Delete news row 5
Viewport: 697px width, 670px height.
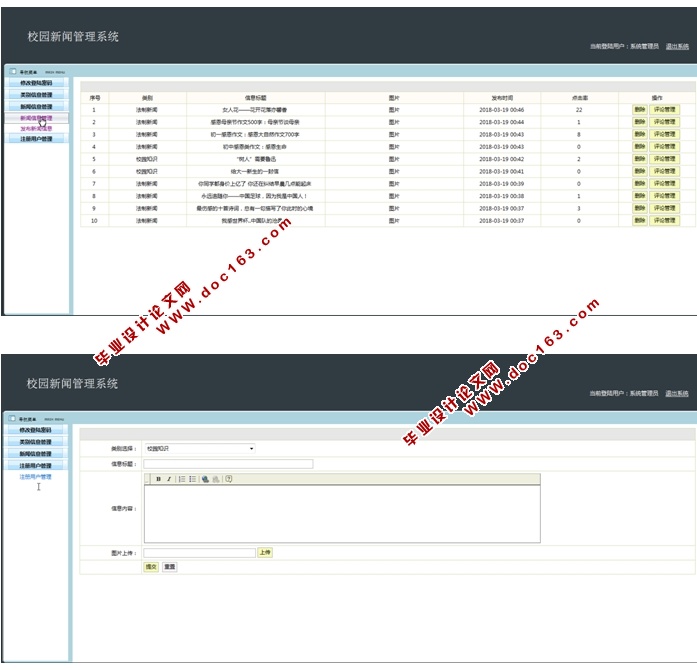pos(640,159)
